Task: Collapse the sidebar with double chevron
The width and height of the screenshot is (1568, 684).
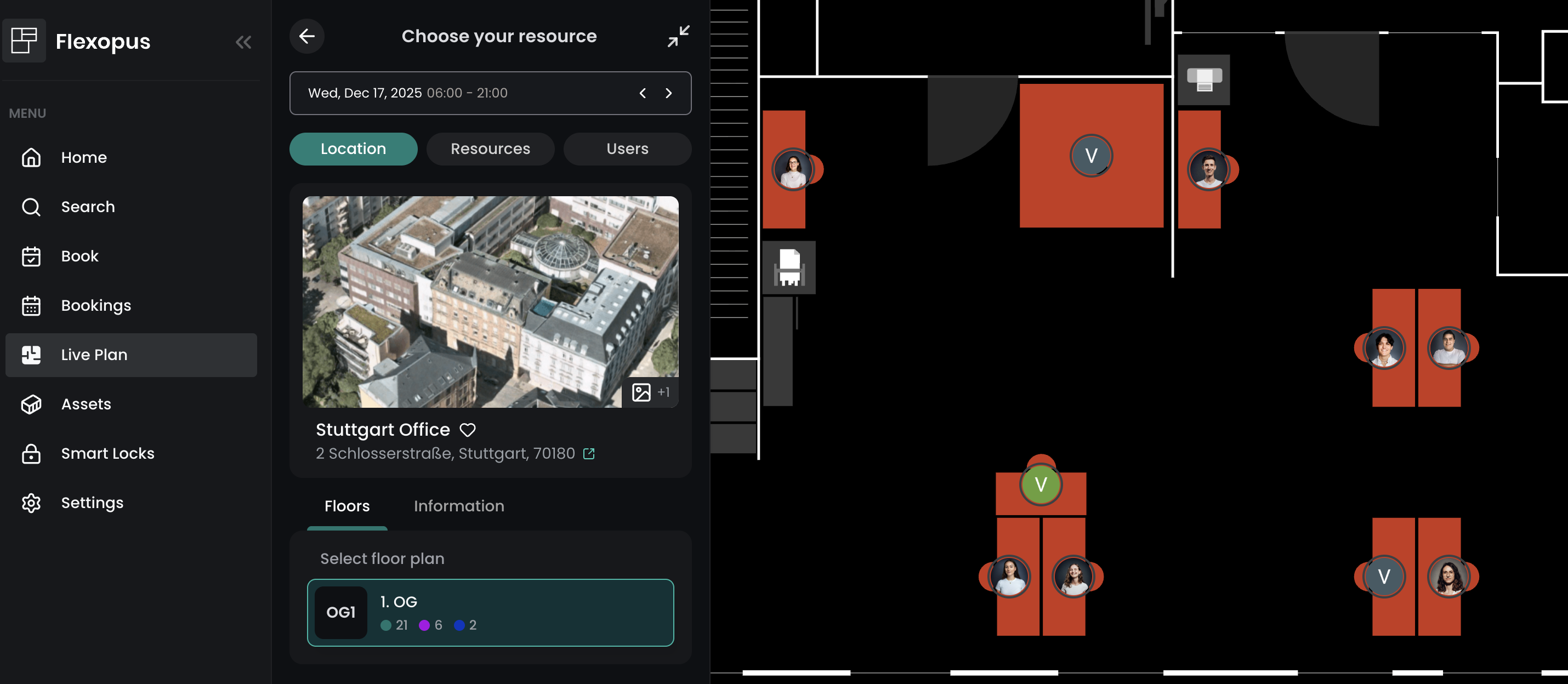Action: 243,42
